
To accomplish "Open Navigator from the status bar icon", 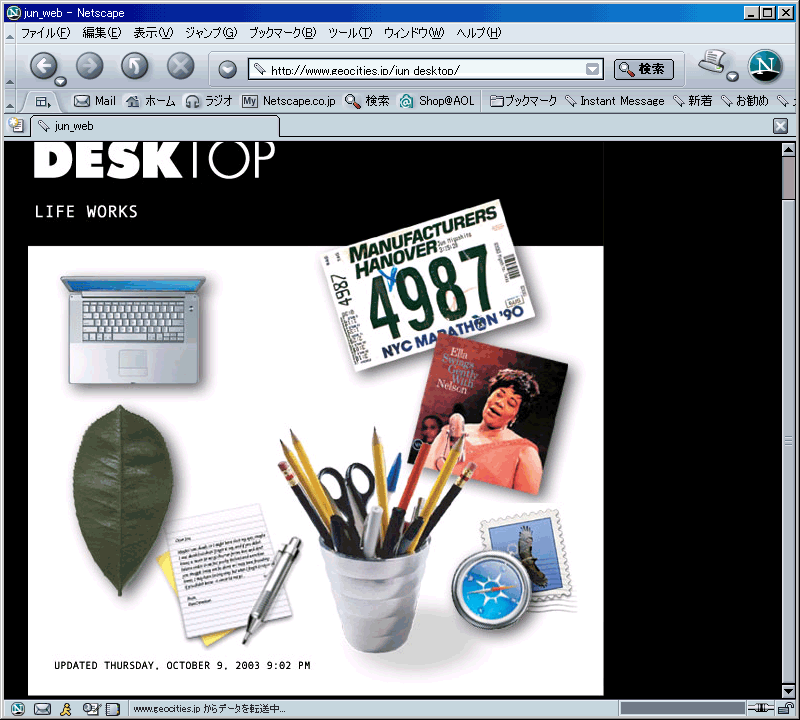I will (18, 708).
